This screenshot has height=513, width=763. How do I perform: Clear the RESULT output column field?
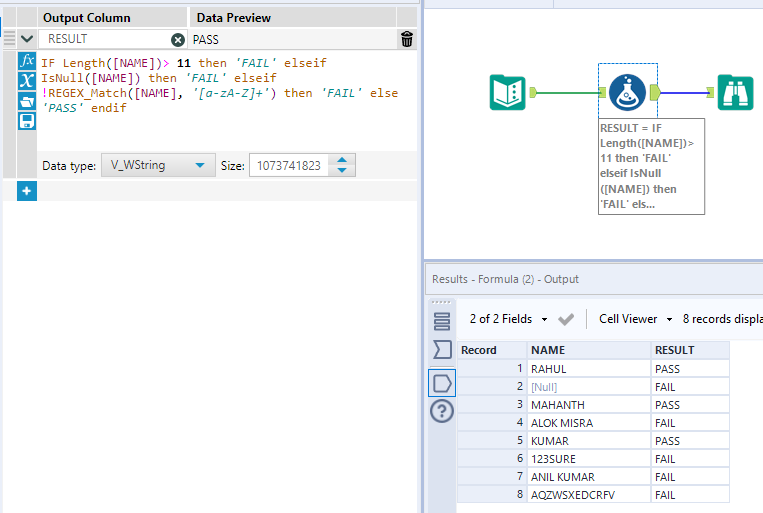click(x=178, y=39)
